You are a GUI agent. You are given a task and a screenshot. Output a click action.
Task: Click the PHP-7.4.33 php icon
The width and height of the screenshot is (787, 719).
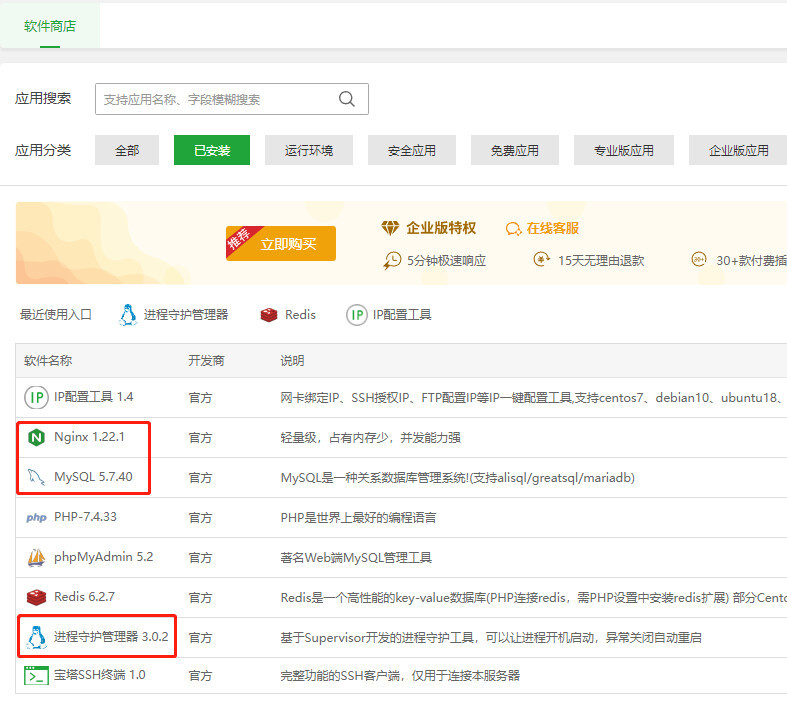point(36,517)
